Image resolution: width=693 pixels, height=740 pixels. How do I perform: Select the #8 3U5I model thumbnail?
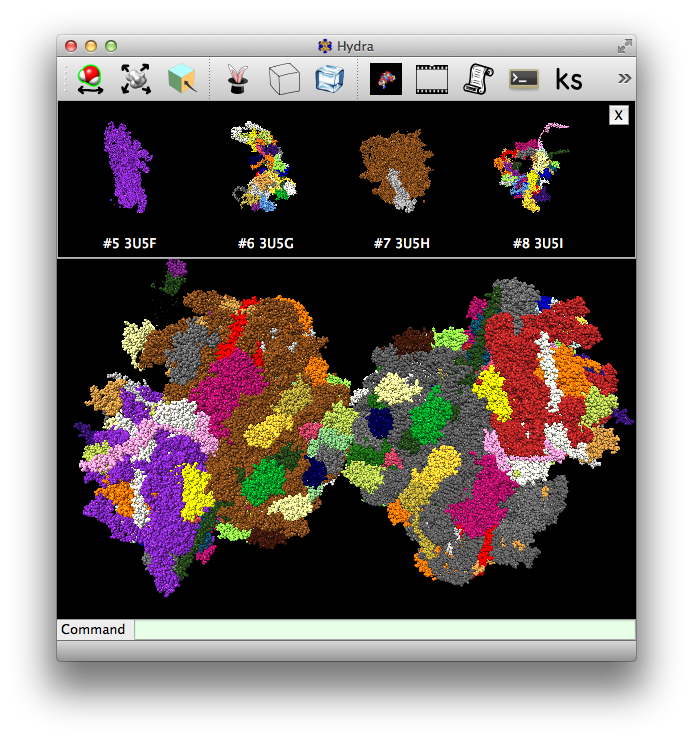(530, 168)
